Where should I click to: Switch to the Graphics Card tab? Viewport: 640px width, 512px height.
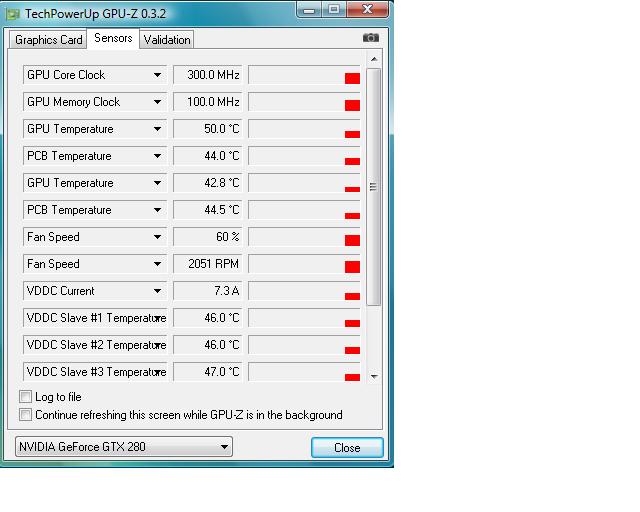coord(48,40)
